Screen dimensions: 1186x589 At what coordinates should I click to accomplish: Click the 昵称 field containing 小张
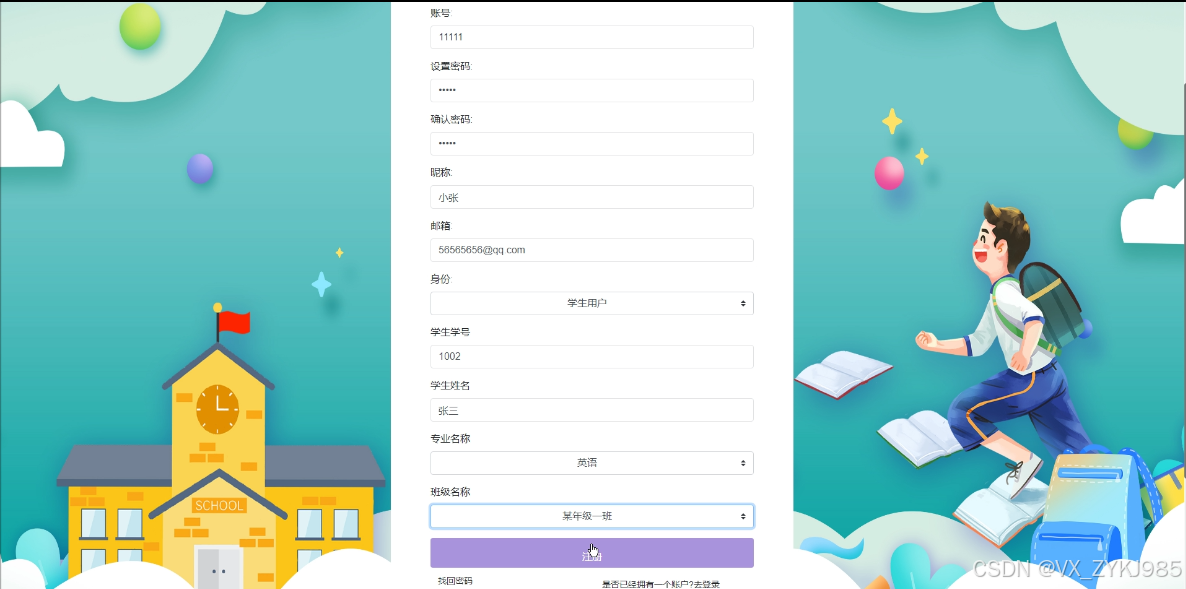(x=591, y=197)
